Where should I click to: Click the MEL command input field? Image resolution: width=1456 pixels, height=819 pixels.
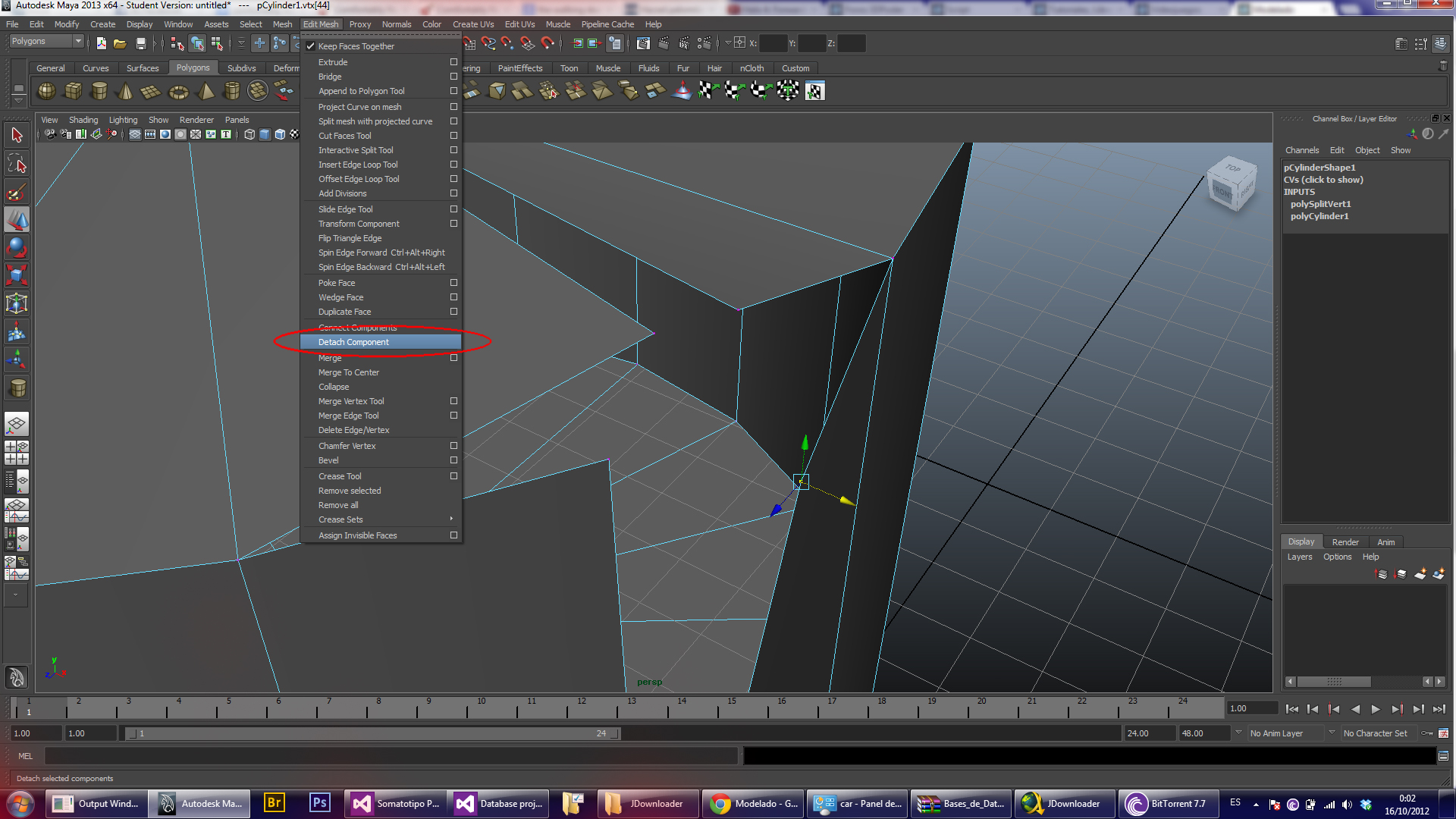(x=391, y=756)
